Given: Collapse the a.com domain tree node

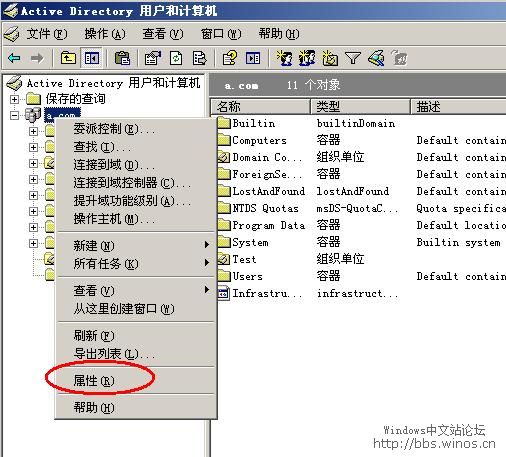Looking at the screenshot, I should click(x=14, y=115).
